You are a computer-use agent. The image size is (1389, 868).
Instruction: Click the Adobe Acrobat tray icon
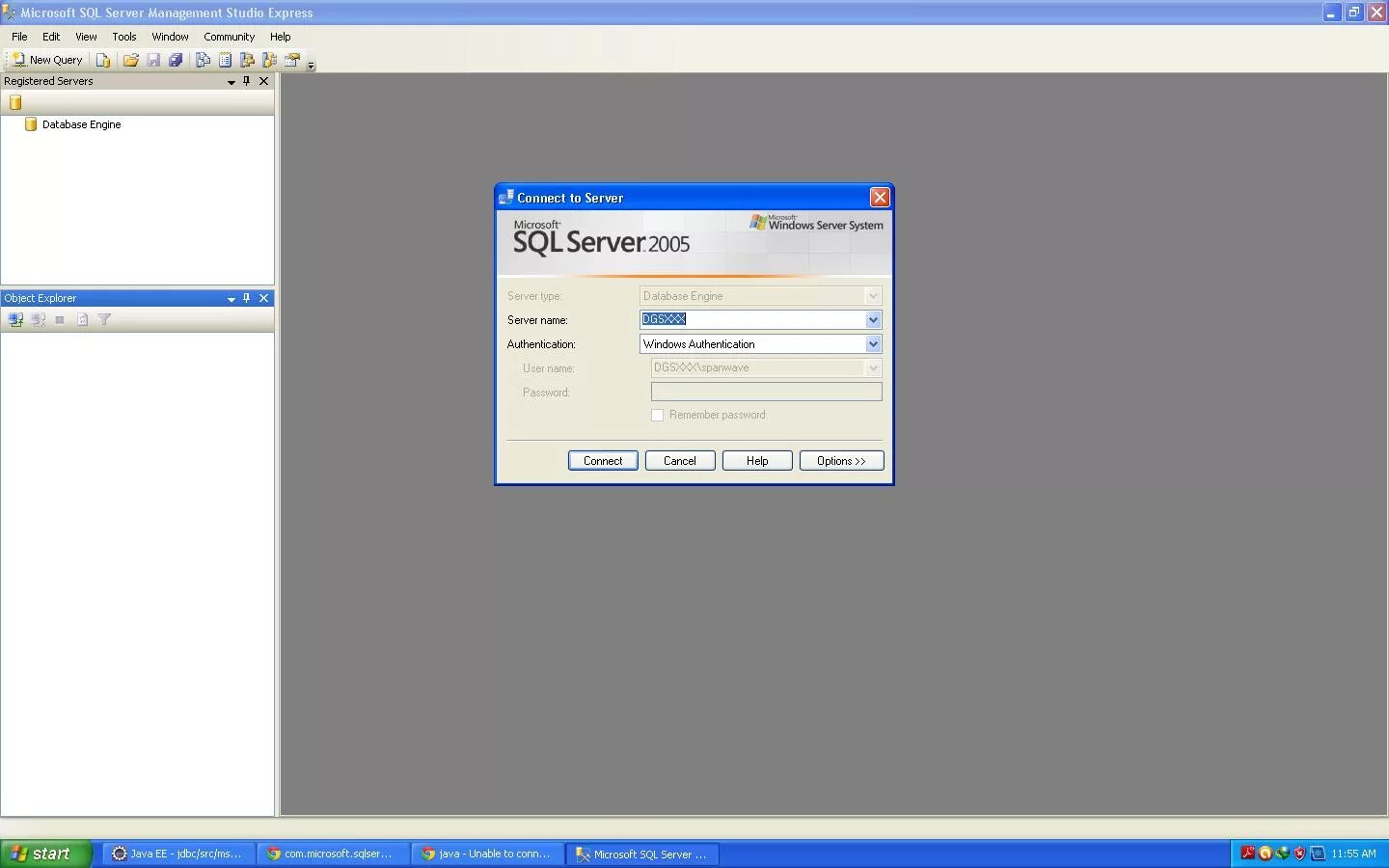1247,854
